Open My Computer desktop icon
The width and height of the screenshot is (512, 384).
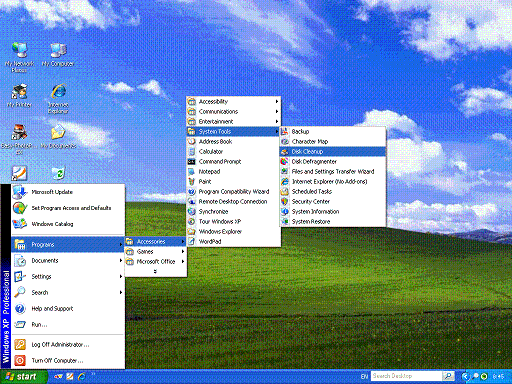pyautogui.click(x=58, y=54)
